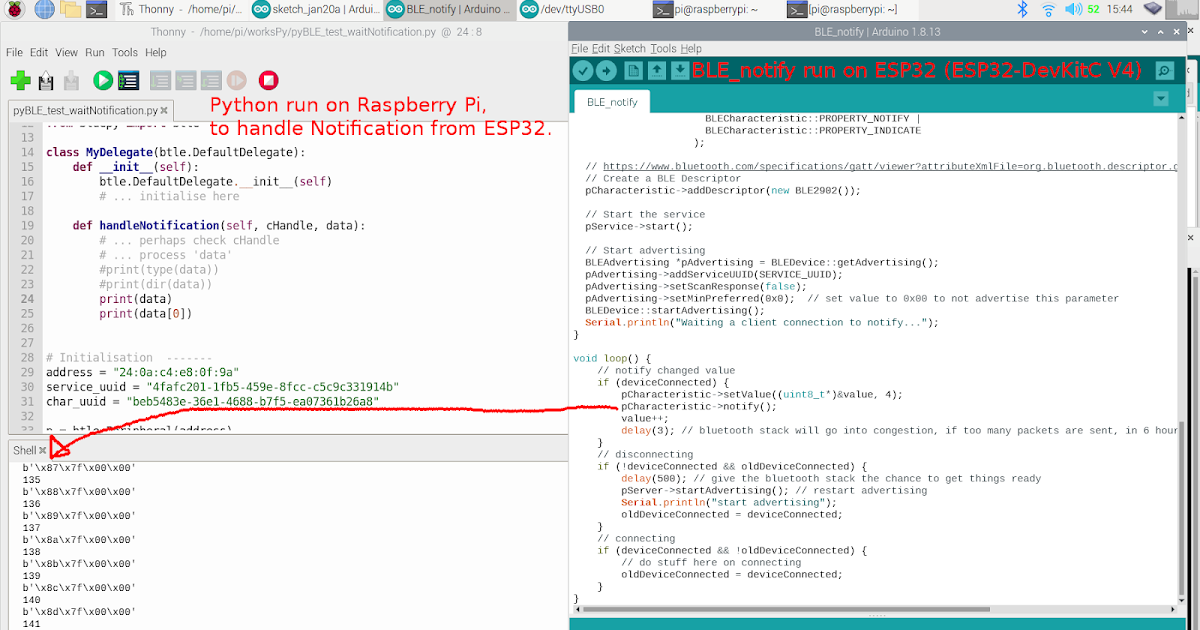The height and width of the screenshot is (630, 1200).
Task: Close the Shell panel
Action: click(x=42, y=449)
